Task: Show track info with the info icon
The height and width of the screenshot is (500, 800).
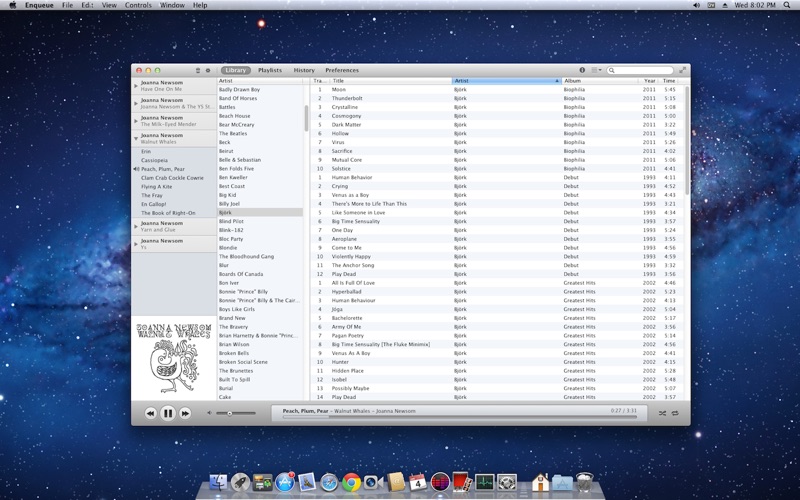Action: tap(582, 70)
